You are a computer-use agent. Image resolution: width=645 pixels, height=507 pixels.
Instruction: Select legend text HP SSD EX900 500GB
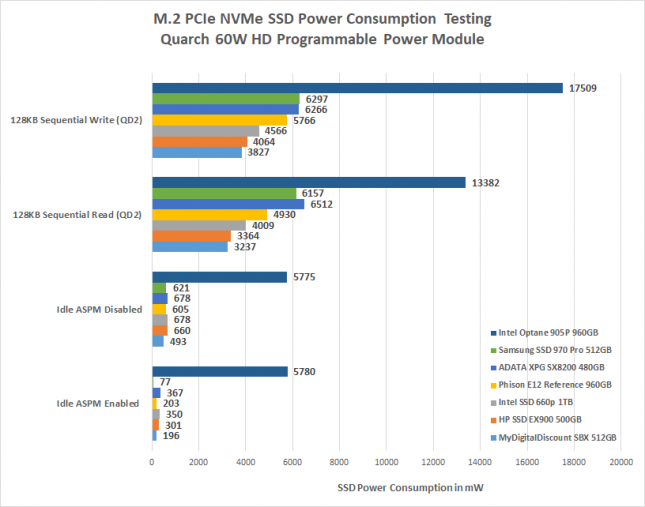[x=540, y=420]
